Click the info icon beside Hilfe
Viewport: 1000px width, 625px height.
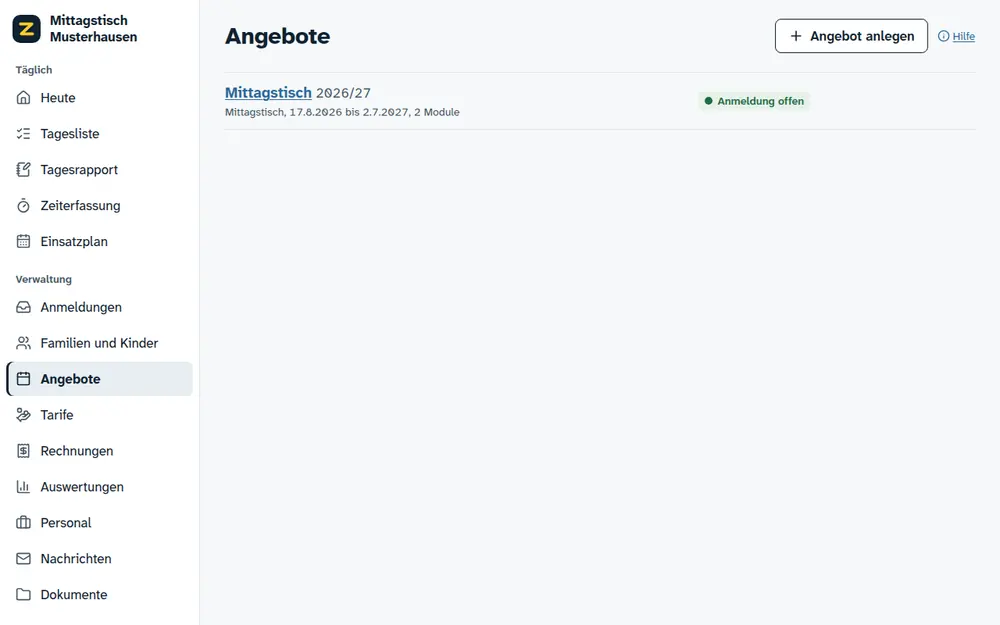tap(943, 36)
